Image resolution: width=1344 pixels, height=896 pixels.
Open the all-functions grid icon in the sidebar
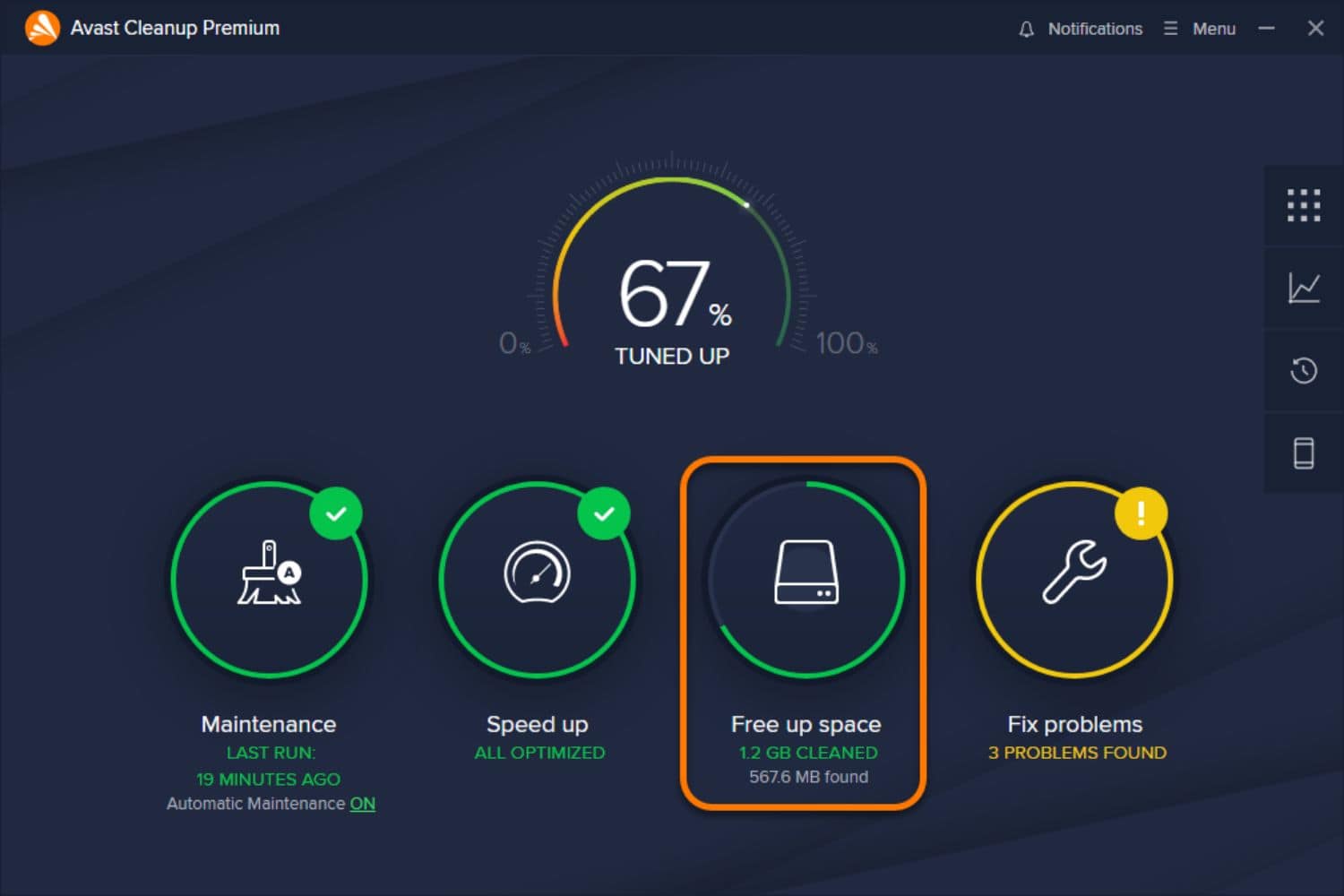pyautogui.click(x=1304, y=205)
